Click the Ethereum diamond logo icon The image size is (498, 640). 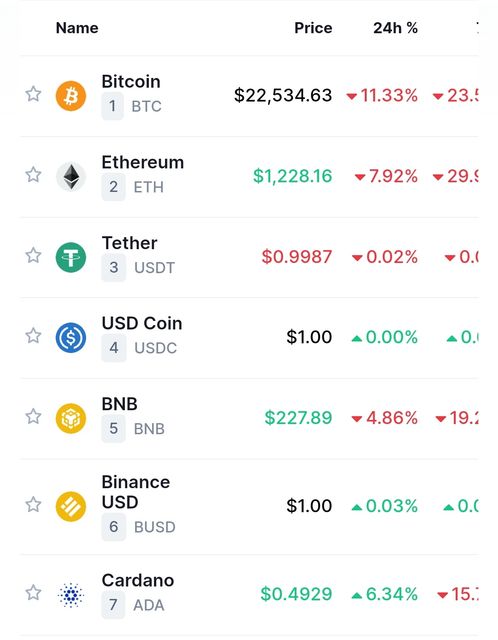pos(71,177)
